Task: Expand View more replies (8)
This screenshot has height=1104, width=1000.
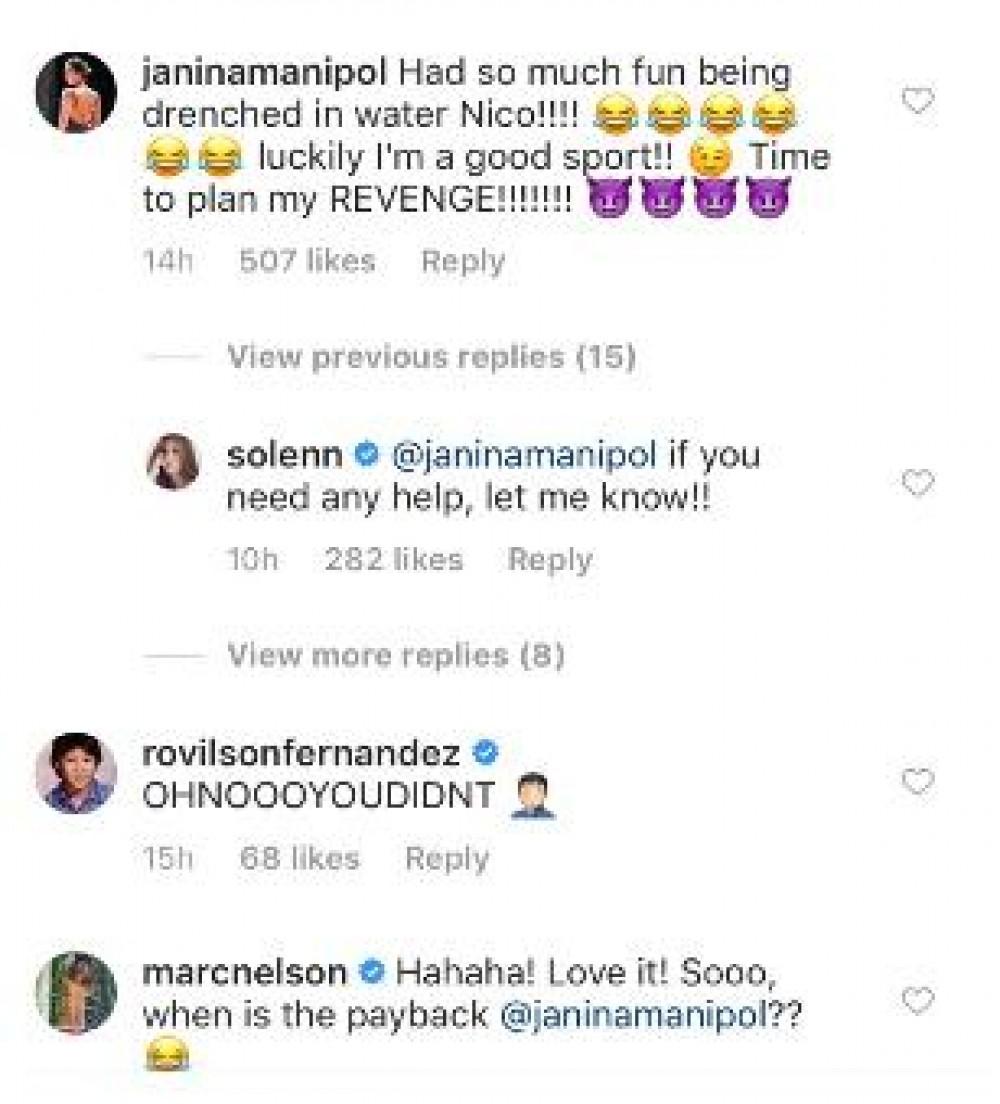Action: tap(396, 655)
